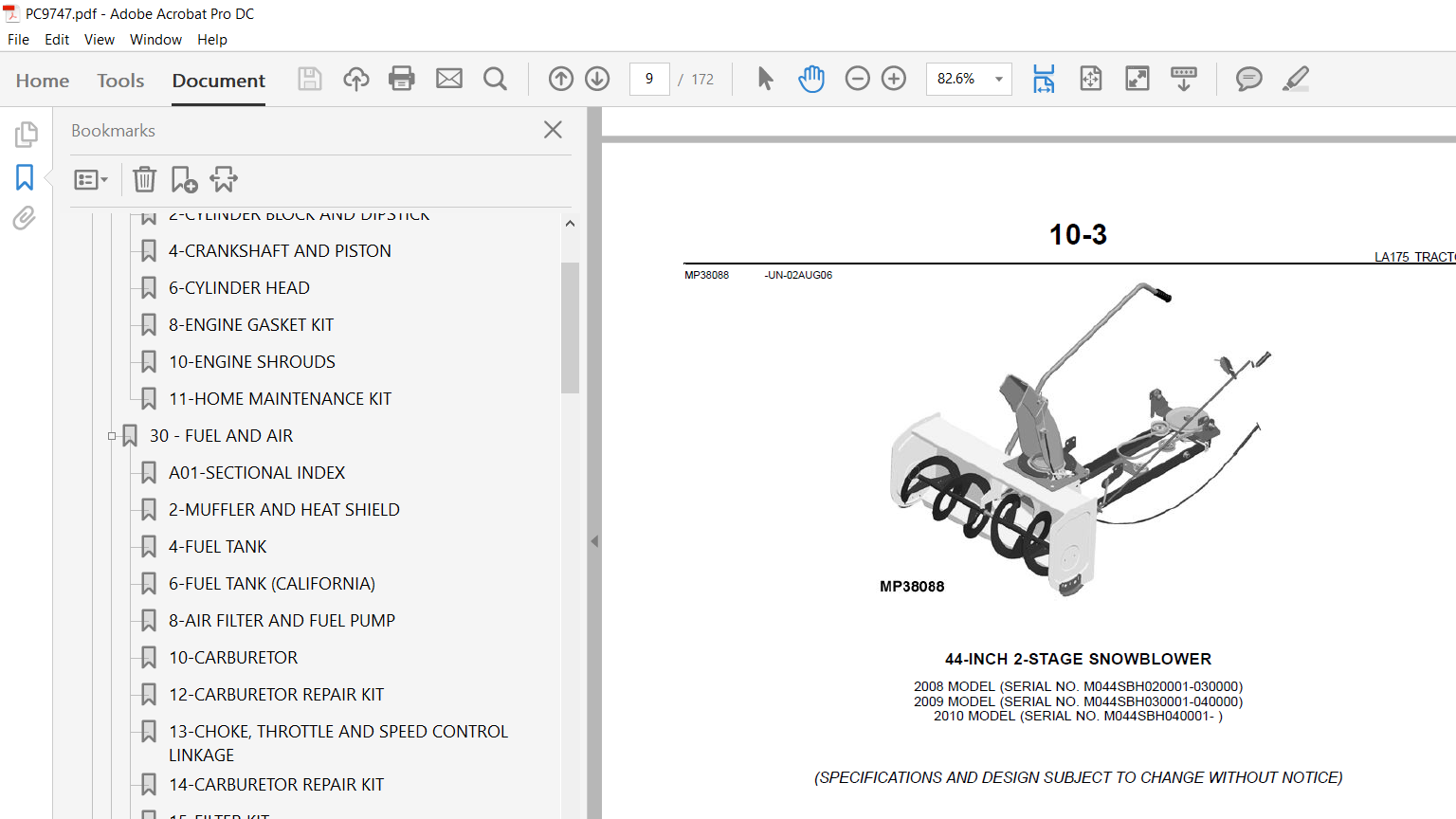Click the 2009 MODEL serial number line
This screenshot has width=1456, height=819.
(x=1078, y=701)
